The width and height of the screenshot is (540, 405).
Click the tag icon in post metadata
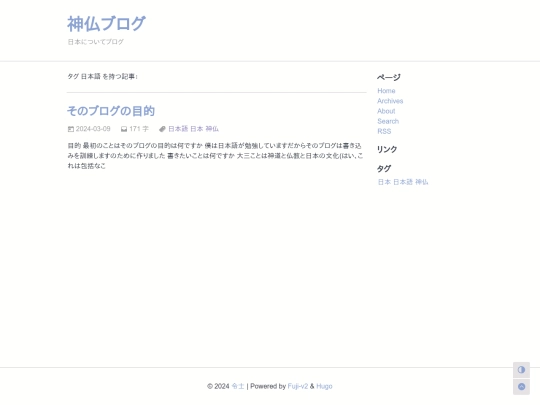click(163, 129)
